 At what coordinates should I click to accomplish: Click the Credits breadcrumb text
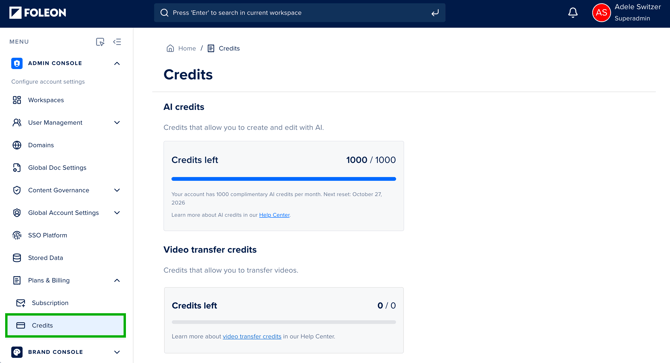[229, 48]
